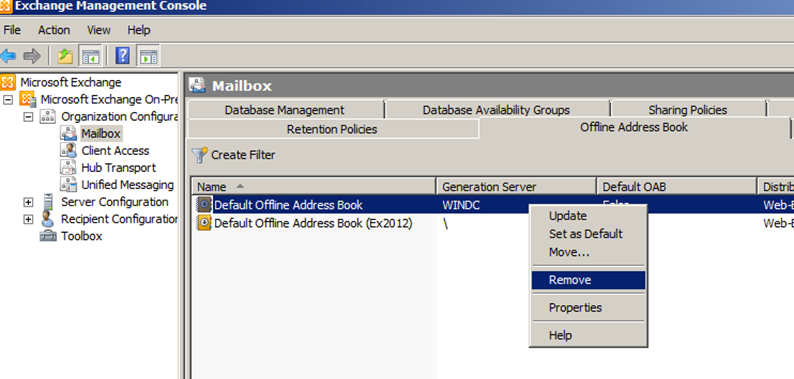Click the Microsoft Exchange On-Premises node icon

tap(28, 99)
